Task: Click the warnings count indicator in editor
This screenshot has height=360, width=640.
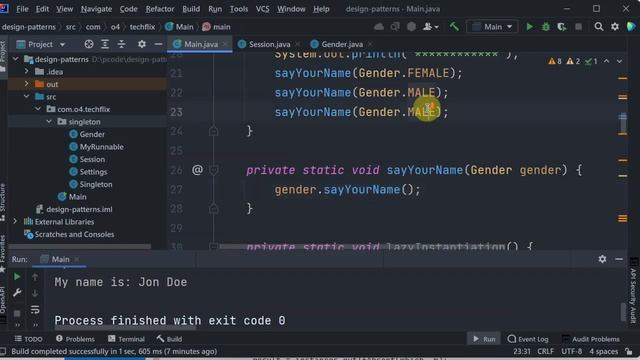Action: click(x=555, y=61)
